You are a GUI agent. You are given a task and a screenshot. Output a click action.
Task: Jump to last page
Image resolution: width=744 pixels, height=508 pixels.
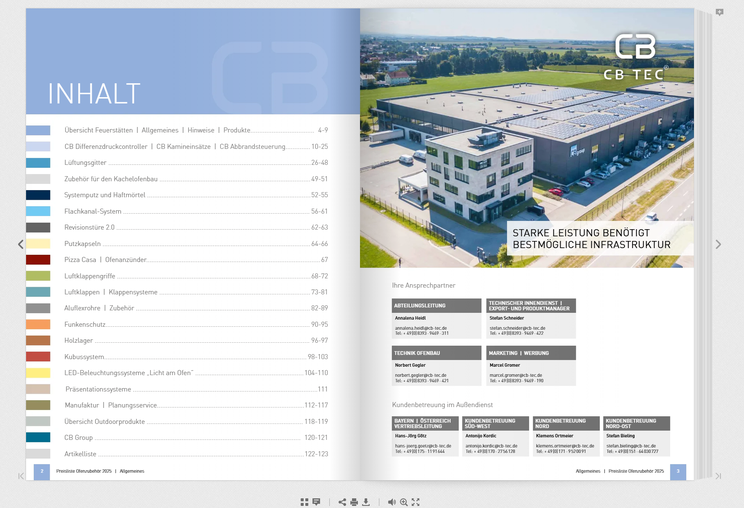pos(718,476)
